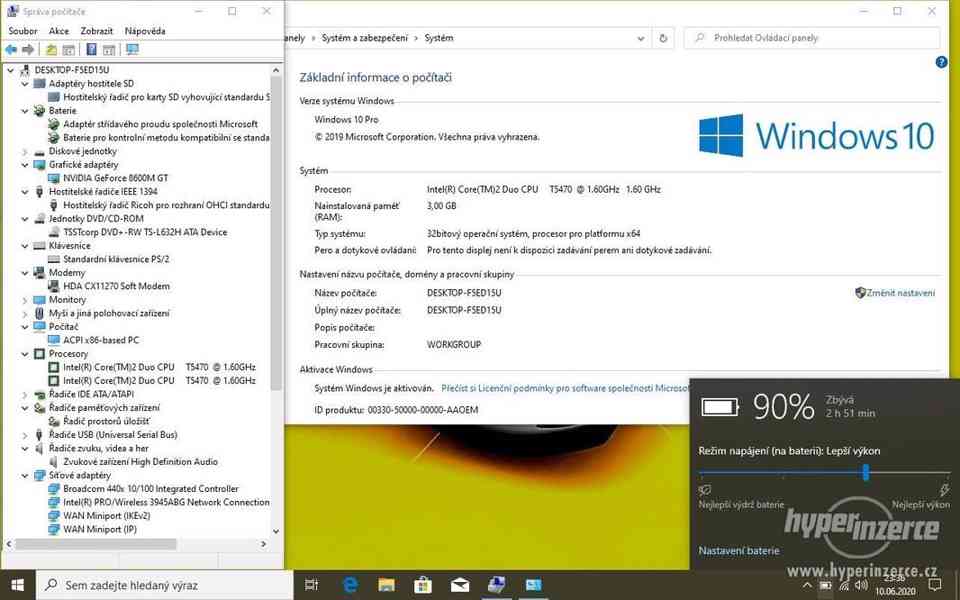This screenshot has width=960, height=600.
Task: Expand Myši a jiná polohovací zařízení
Action: pos(25,313)
